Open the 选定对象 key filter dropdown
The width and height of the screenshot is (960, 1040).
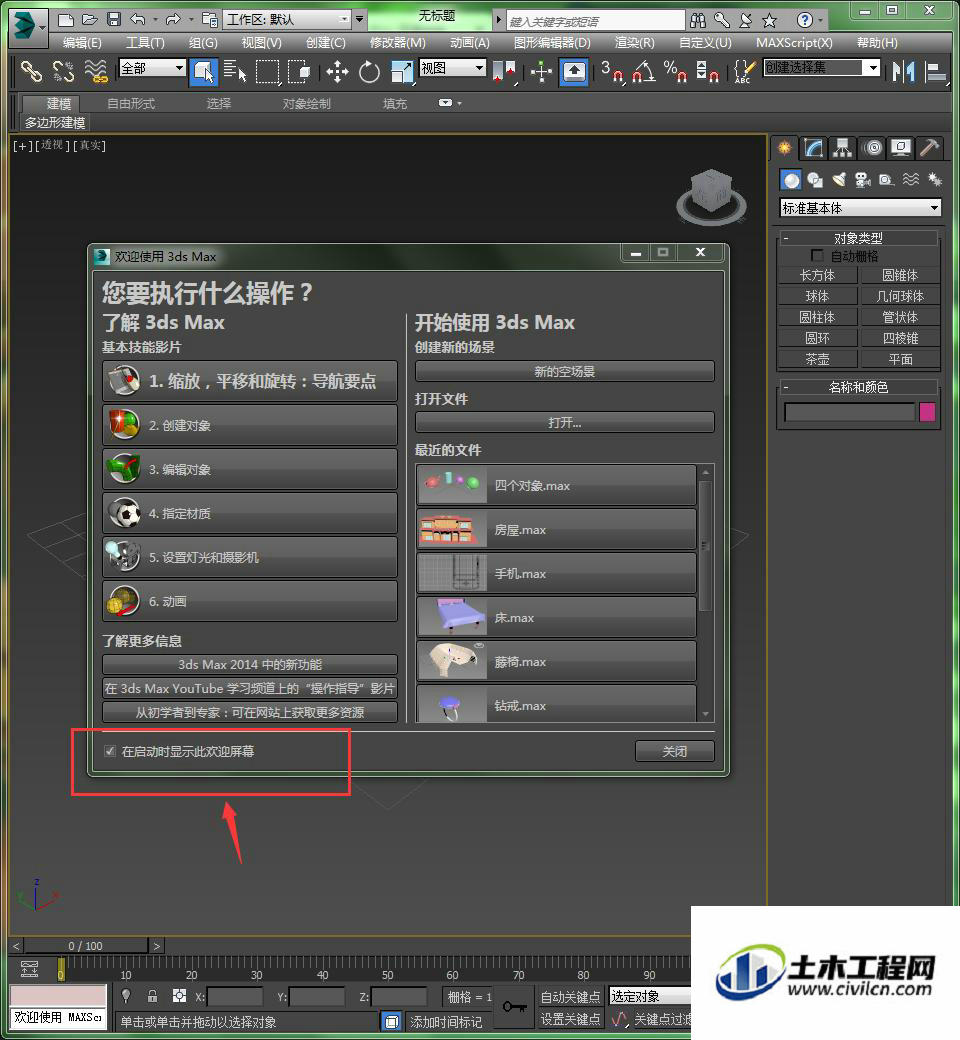650,996
